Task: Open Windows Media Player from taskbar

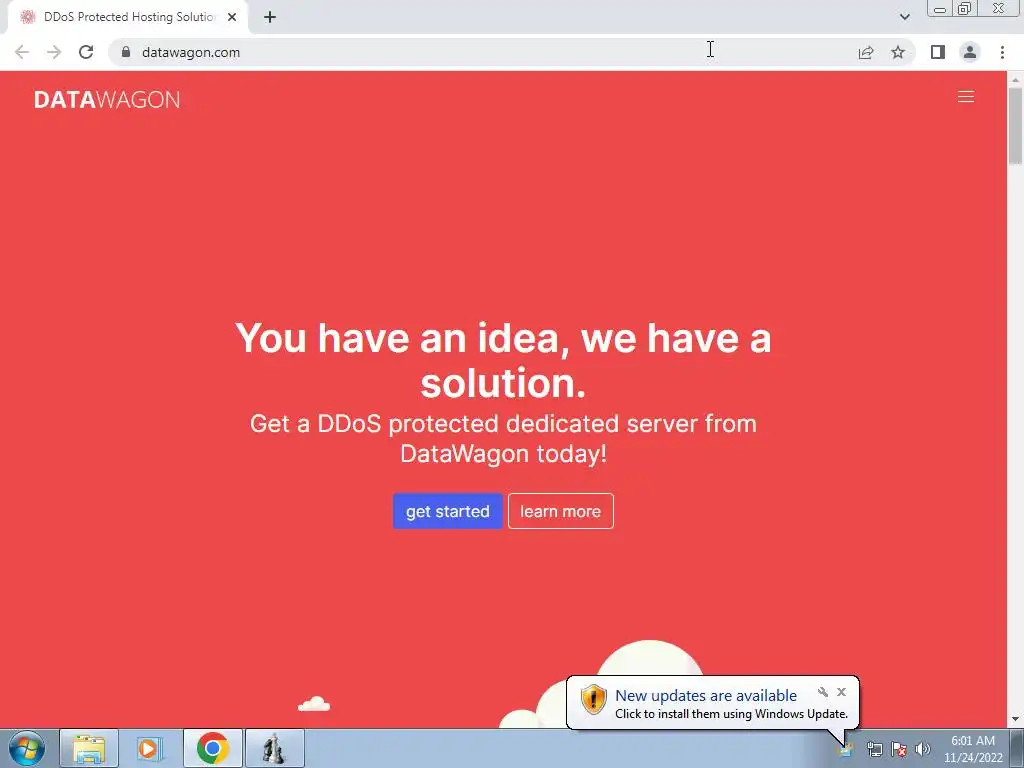Action: coord(150,748)
